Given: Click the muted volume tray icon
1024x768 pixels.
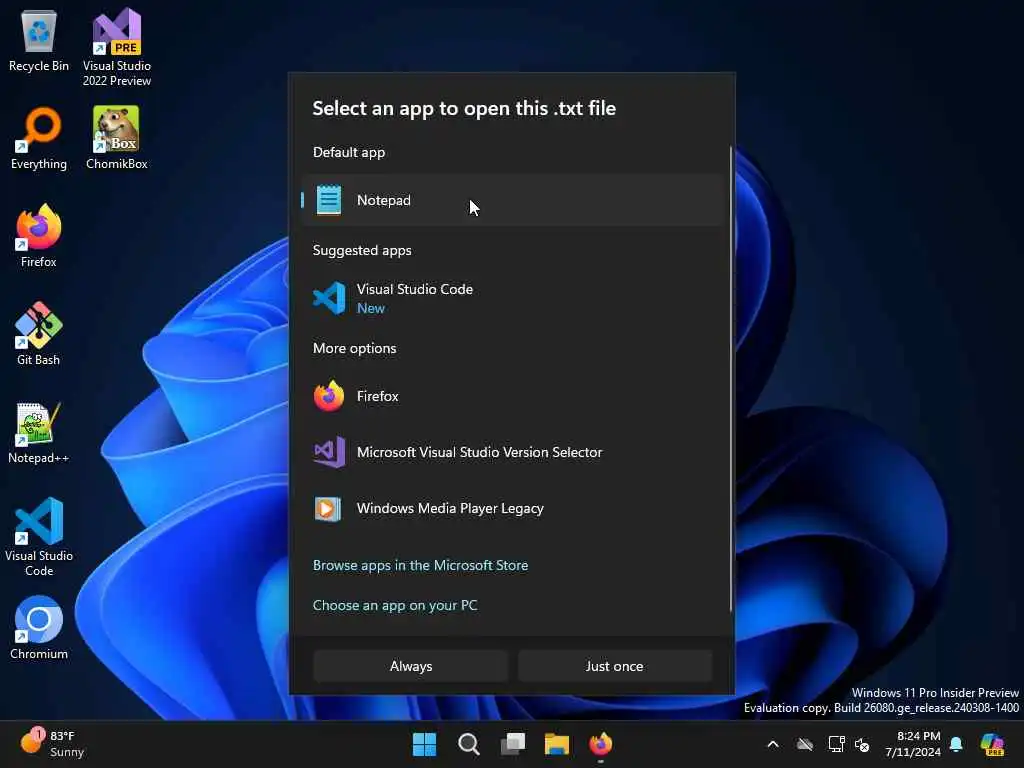Looking at the screenshot, I should [862, 744].
